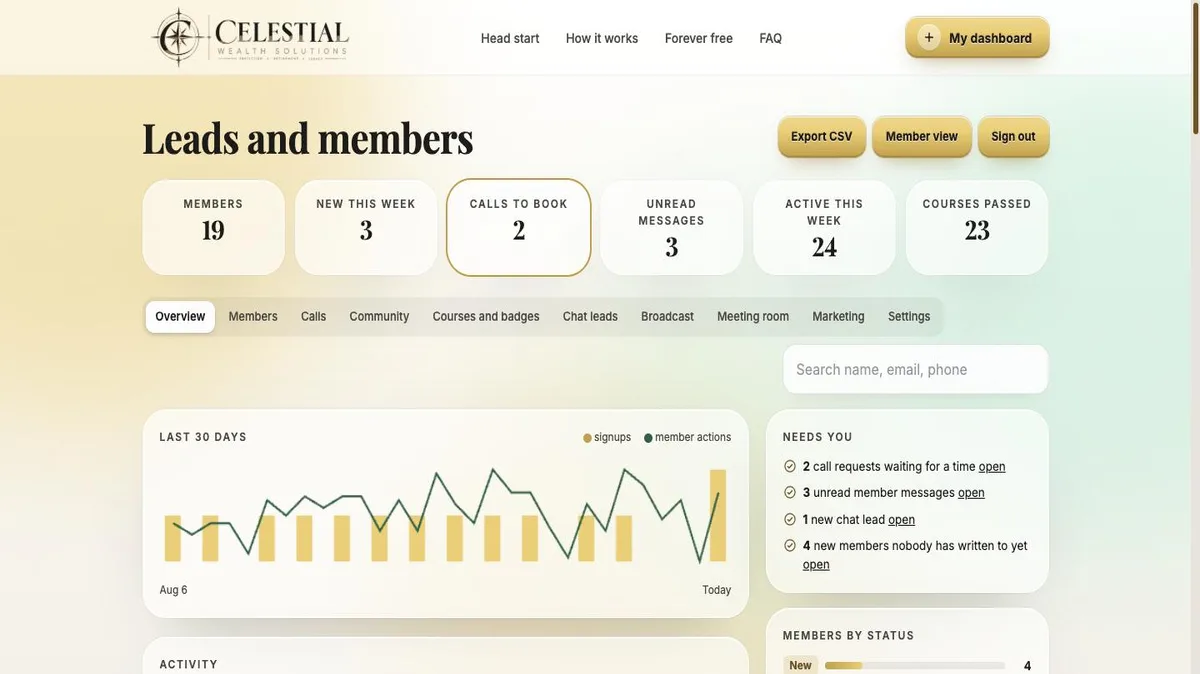The height and width of the screenshot is (674, 1200).
Task: Open the FAQ navigation link
Action: (x=771, y=38)
